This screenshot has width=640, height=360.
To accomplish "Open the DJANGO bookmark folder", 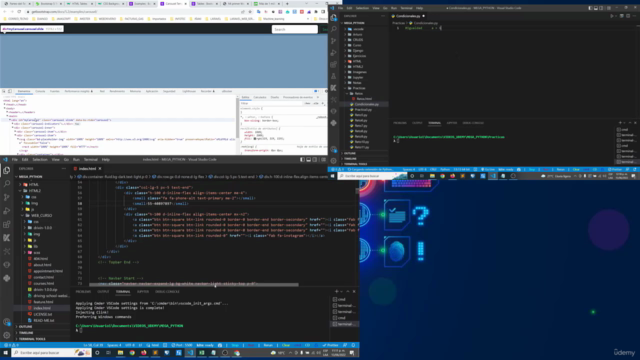I will 40,19.
